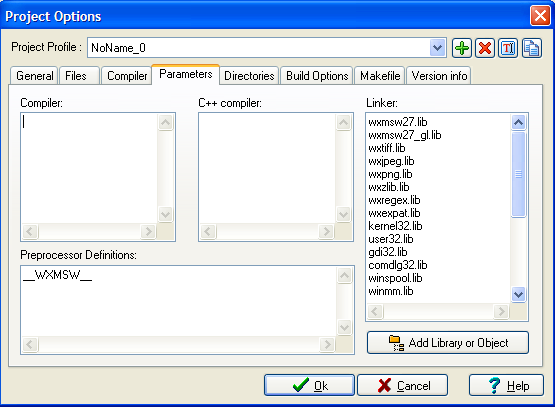Screen dimensions: 555x407
Task: Open the Version info tab
Action: coord(439,76)
